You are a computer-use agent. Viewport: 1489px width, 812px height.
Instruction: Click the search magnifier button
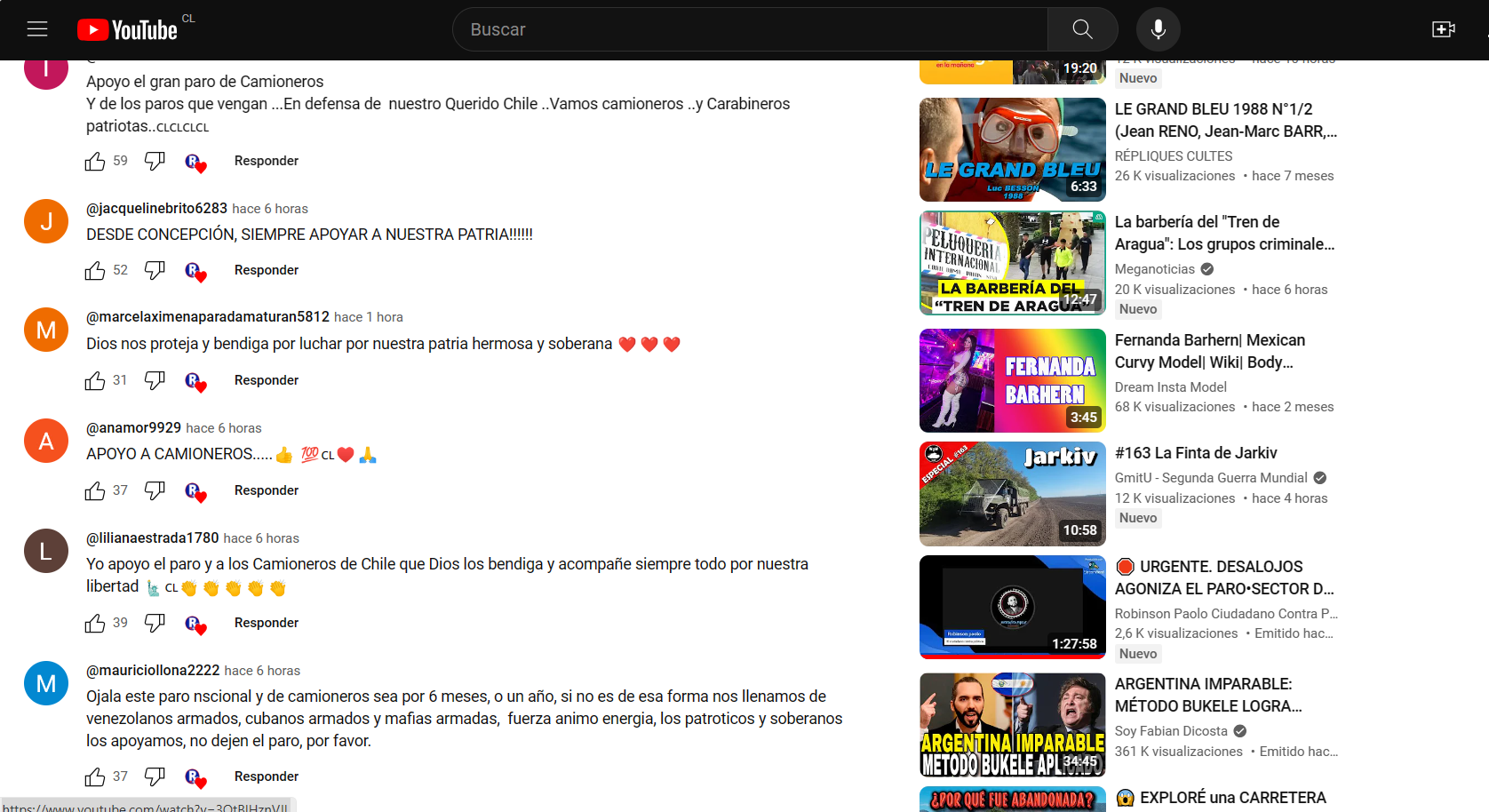click(x=1082, y=29)
